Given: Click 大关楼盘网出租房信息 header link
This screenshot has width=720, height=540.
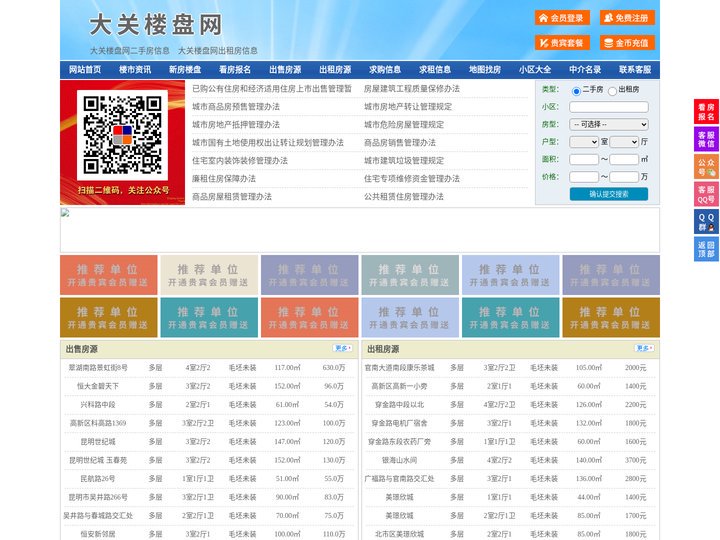Looking at the screenshot, I should 218,51.
